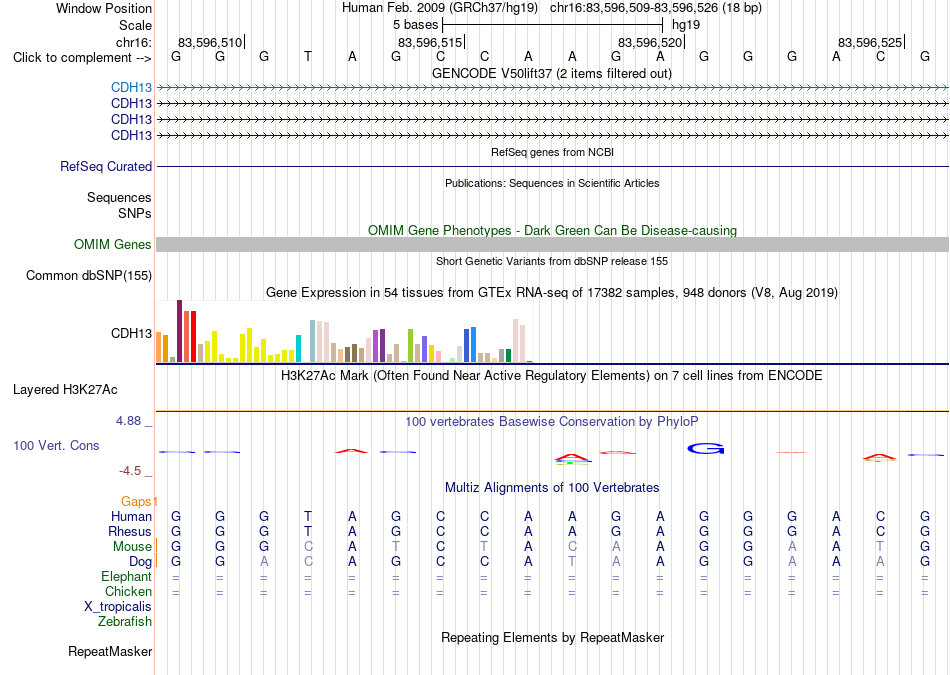Image resolution: width=950 pixels, height=675 pixels.
Task: Click '100 vertebrates Basewise Conservation by PhyloP' title
Action: [x=552, y=422]
